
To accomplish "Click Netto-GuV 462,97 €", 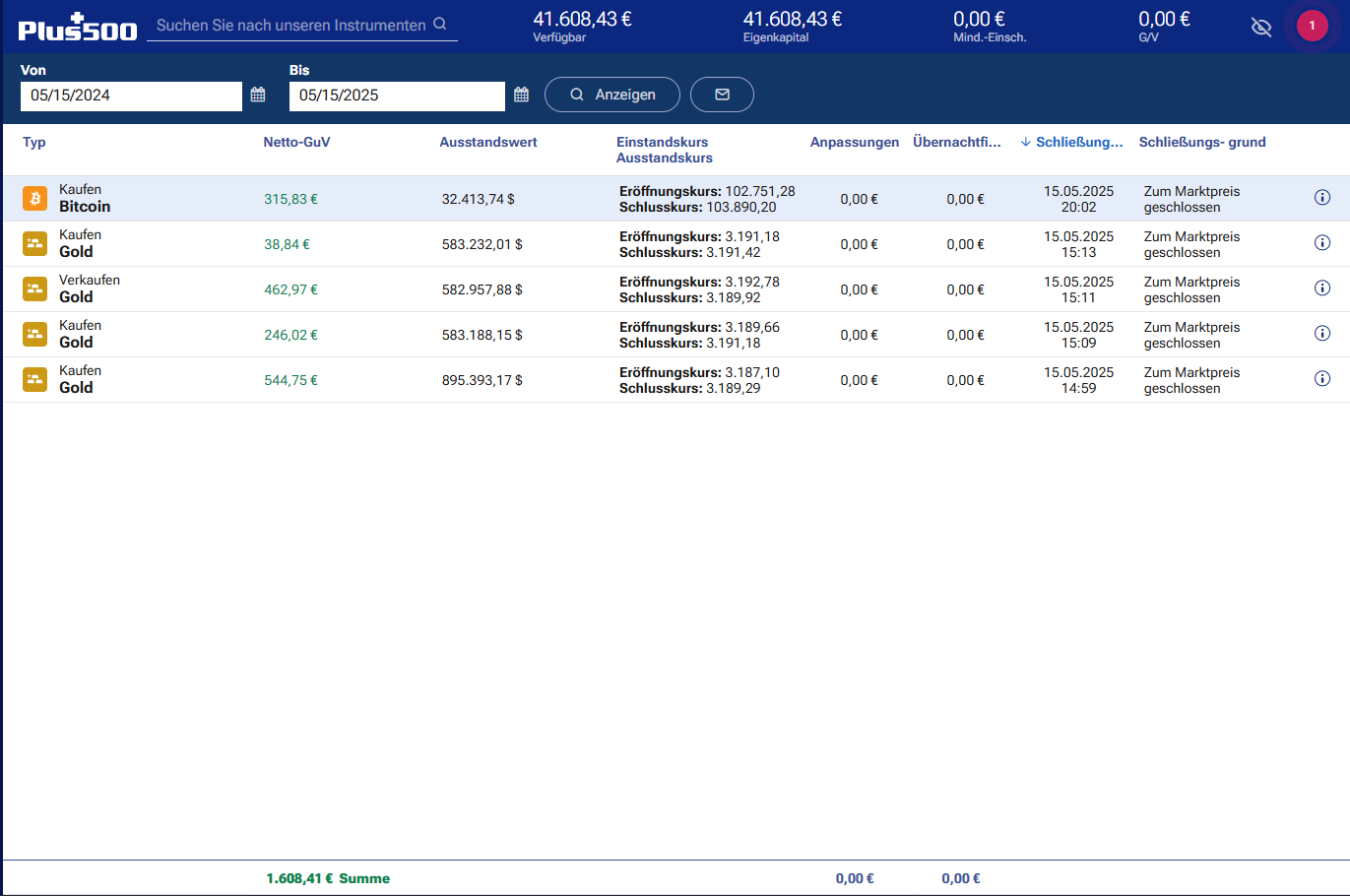I will 290,289.
